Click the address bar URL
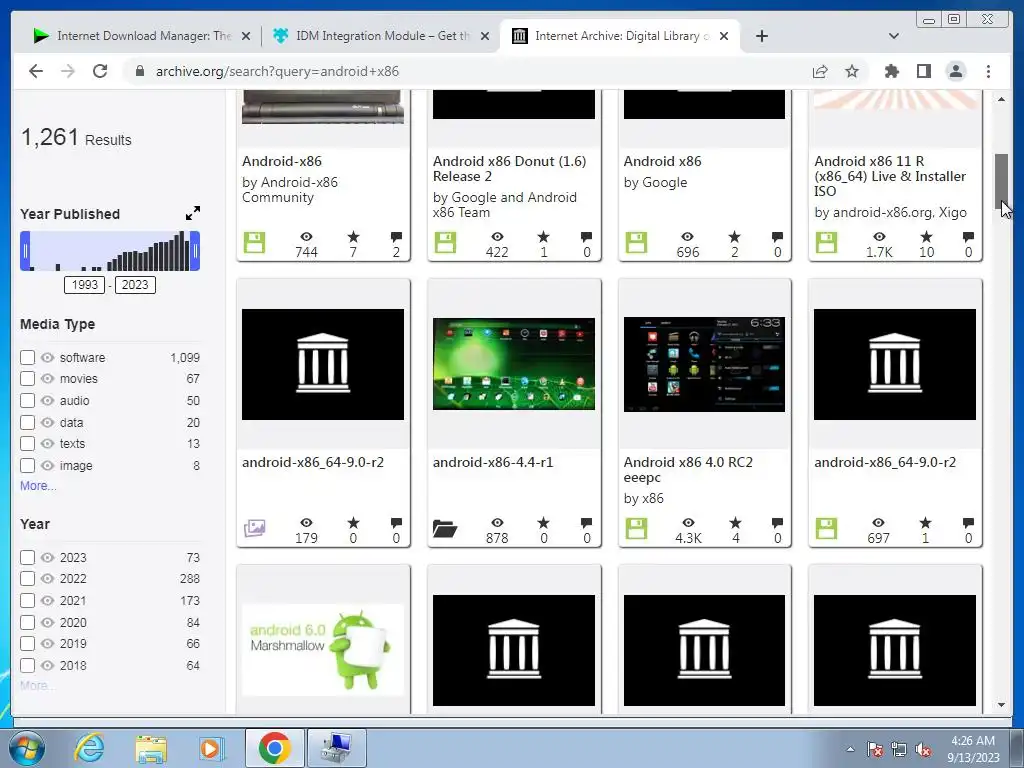This screenshot has height=768, width=1024. point(277,71)
